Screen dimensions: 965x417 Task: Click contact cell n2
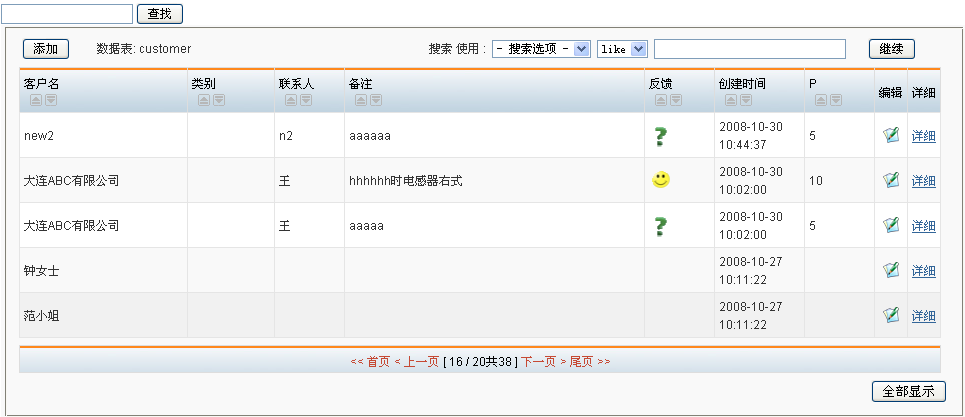coord(286,136)
